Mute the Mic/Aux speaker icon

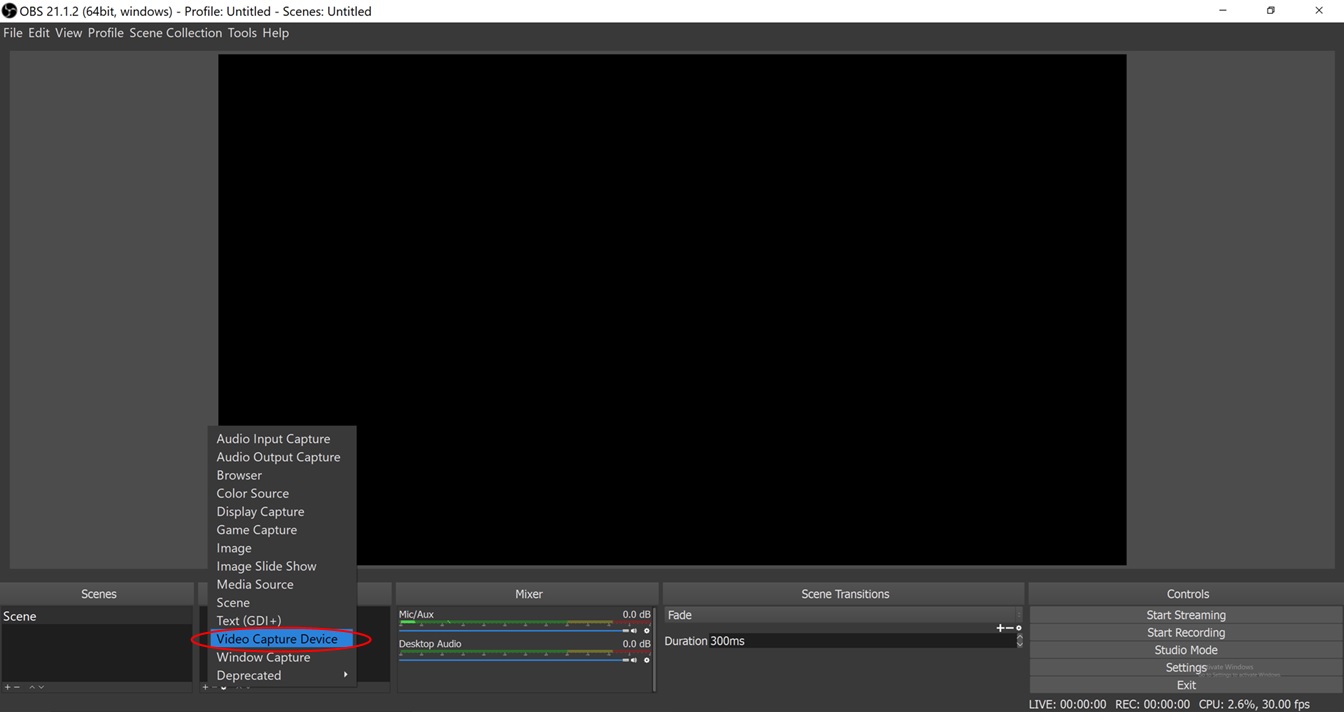634,631
